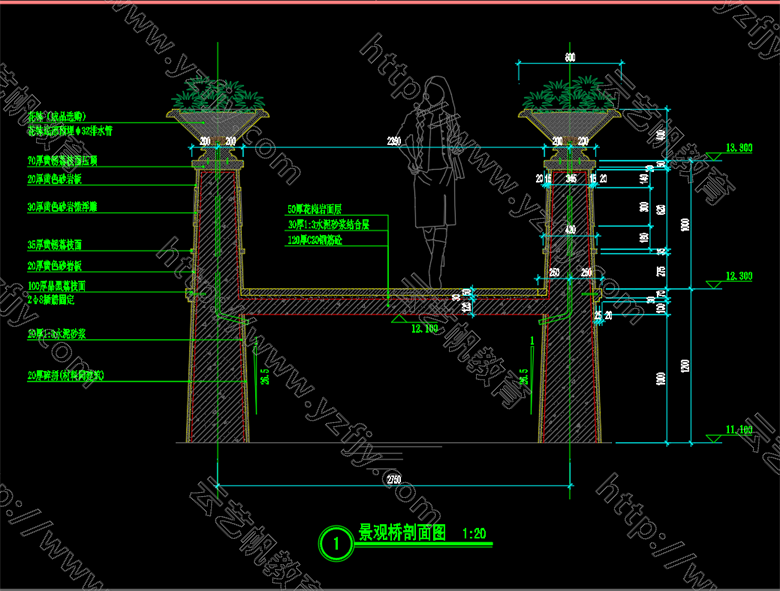Select the 120厚C20钢筋砼 annotation
780x591 pixels.
coord(314,241)
